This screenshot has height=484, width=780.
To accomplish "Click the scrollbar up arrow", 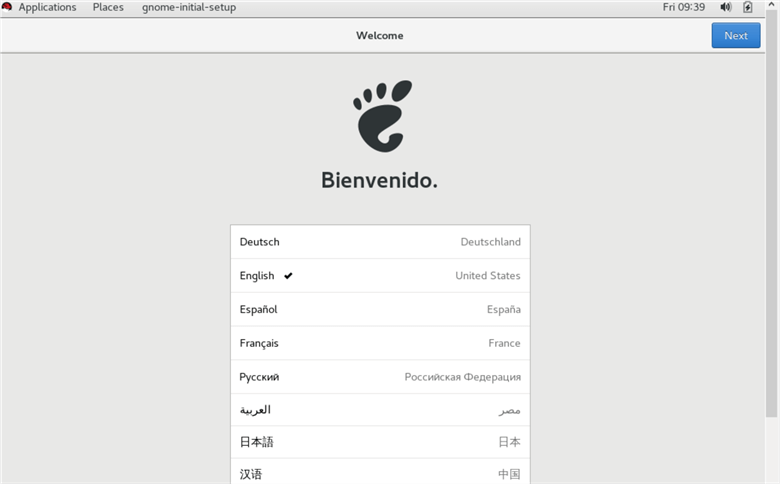I will 772,4.
